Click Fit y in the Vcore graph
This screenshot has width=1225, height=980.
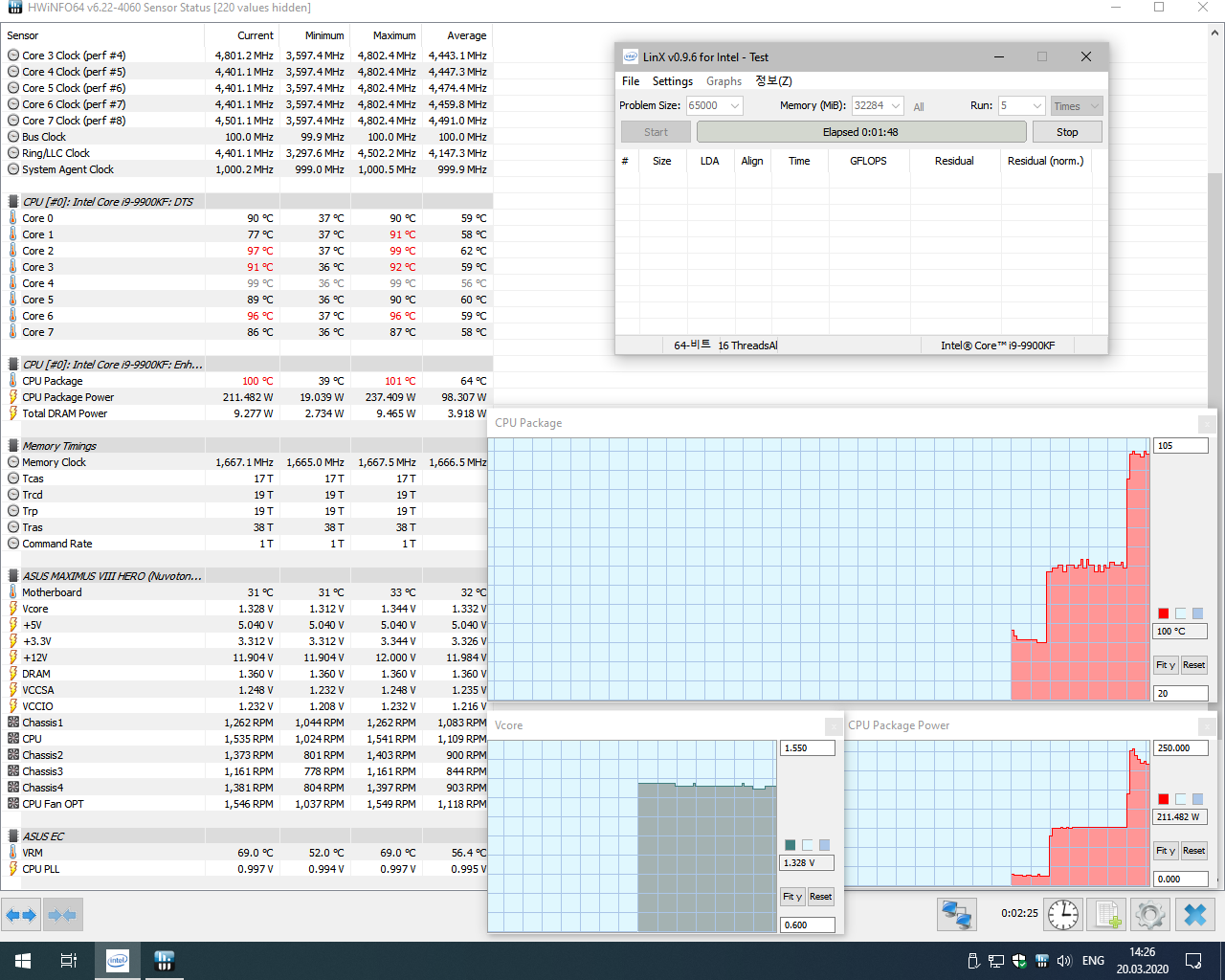coord(792,897)
